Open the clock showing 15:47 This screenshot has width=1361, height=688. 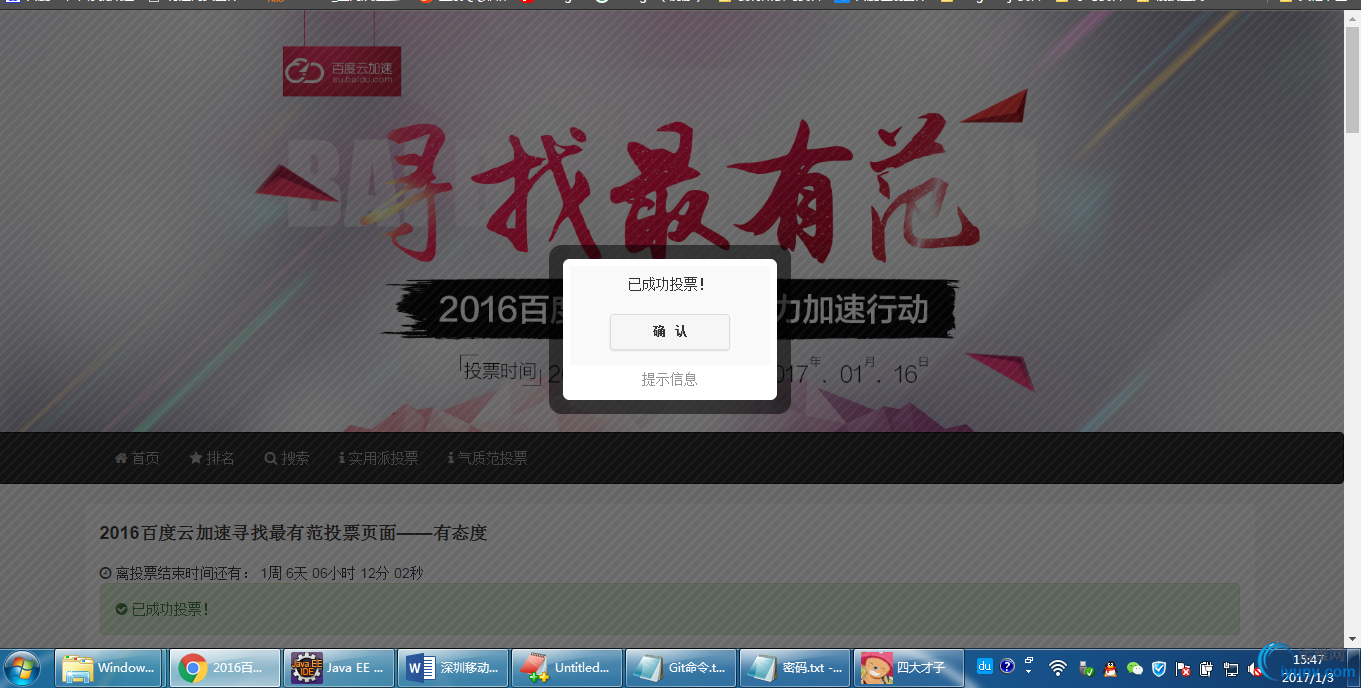[1309, 668]
